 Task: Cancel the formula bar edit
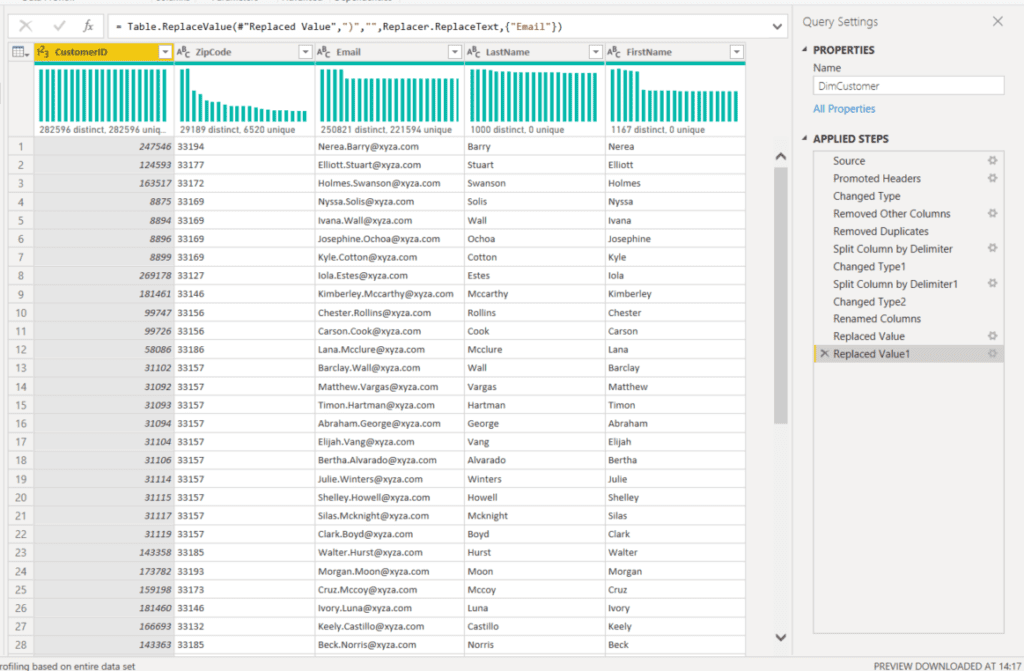point(25,26)
